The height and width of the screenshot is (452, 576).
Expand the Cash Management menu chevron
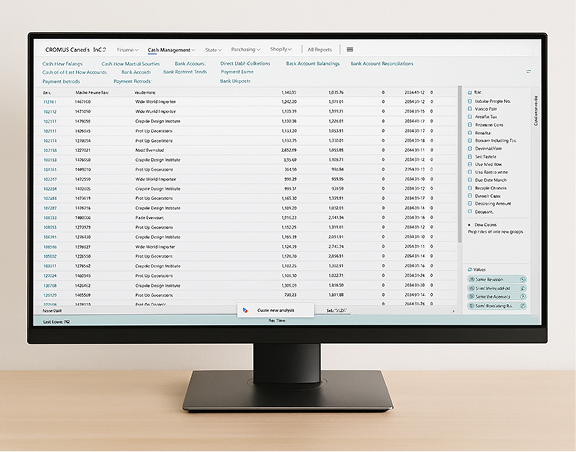193,50
